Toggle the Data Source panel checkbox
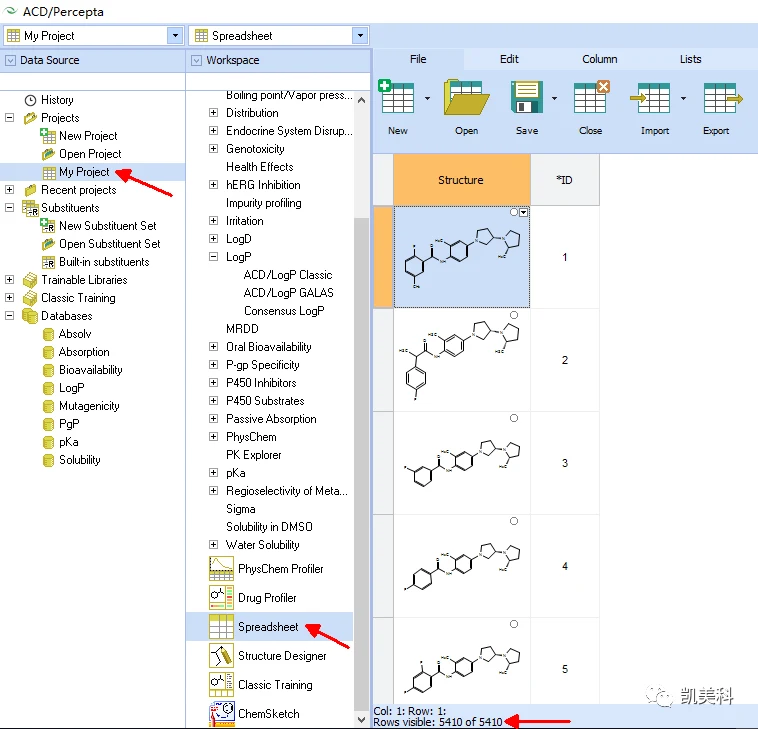The height and width of the screenshot is (729, 758). (x=10, y=60)
